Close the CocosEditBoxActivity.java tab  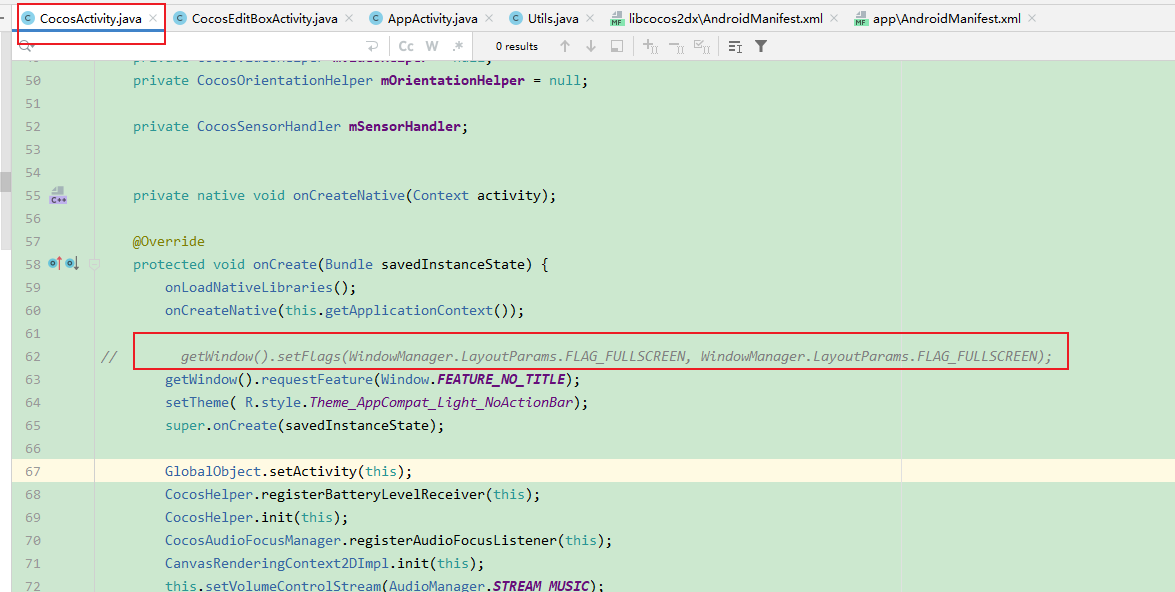349,18
